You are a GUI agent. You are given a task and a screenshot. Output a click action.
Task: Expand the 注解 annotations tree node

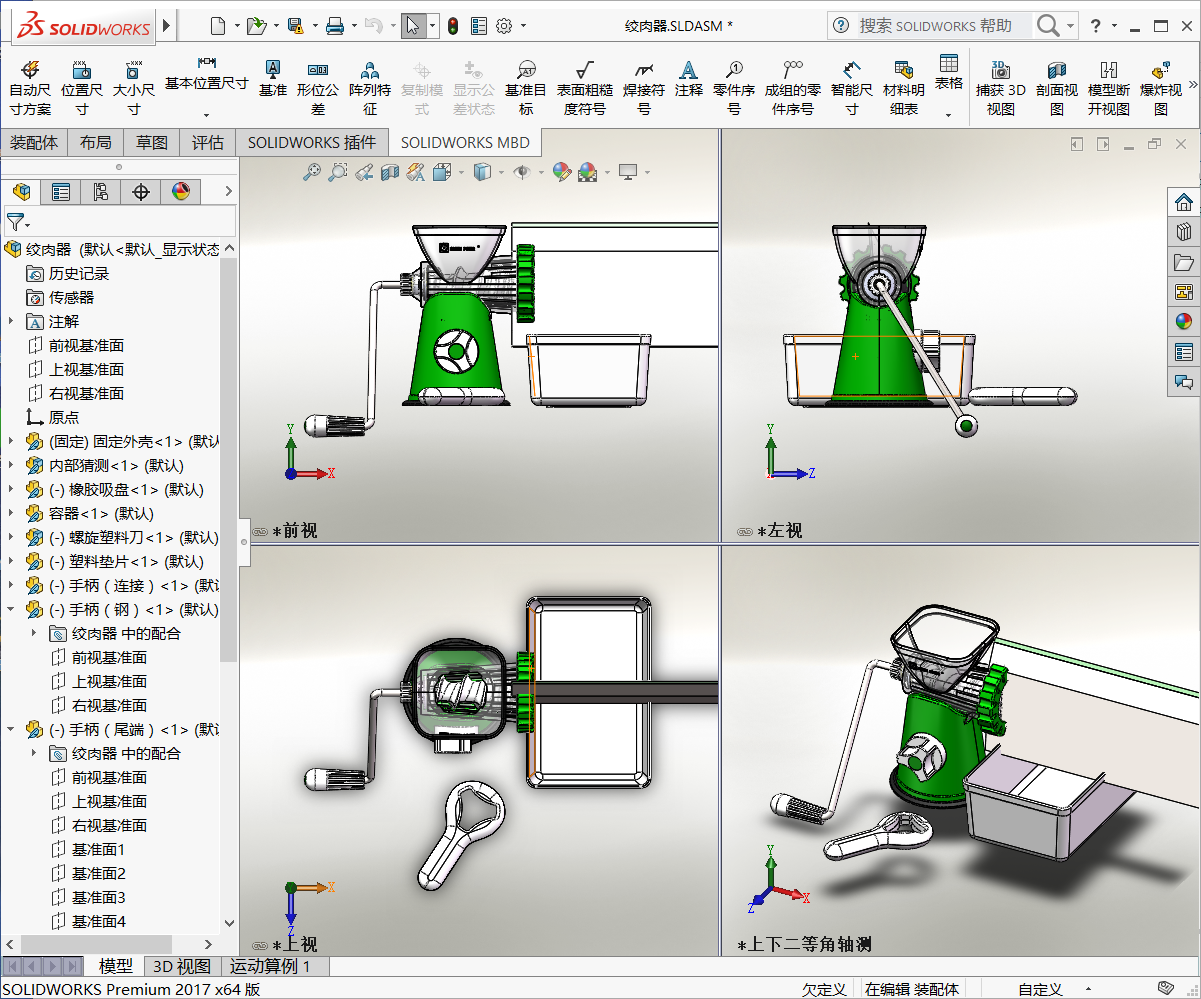coord(11,321)
